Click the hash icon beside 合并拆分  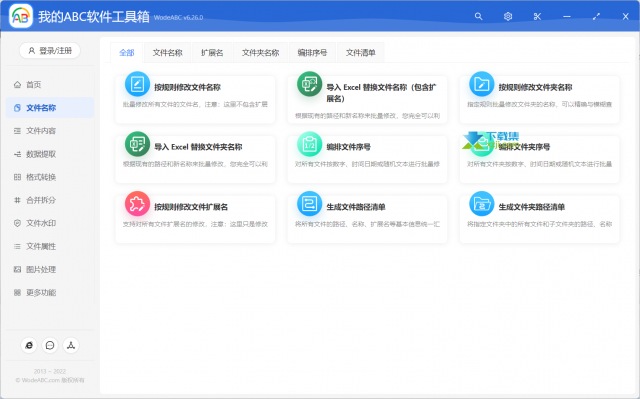point(17,200)
